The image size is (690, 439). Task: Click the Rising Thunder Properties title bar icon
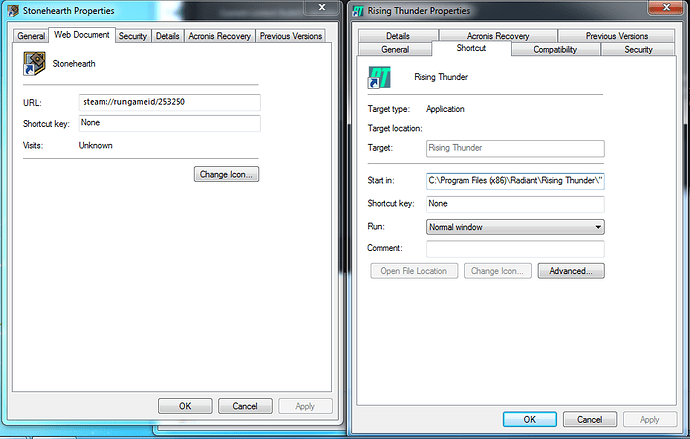coord(358,11)
